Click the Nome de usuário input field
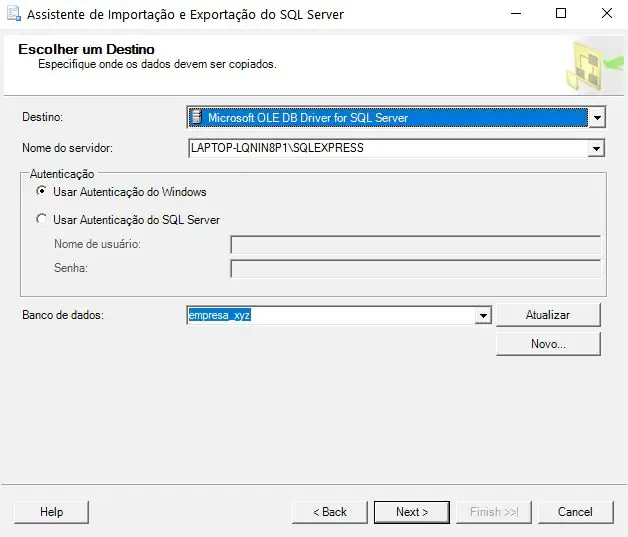This screenshot has height=537, width=628. [415, 244]
